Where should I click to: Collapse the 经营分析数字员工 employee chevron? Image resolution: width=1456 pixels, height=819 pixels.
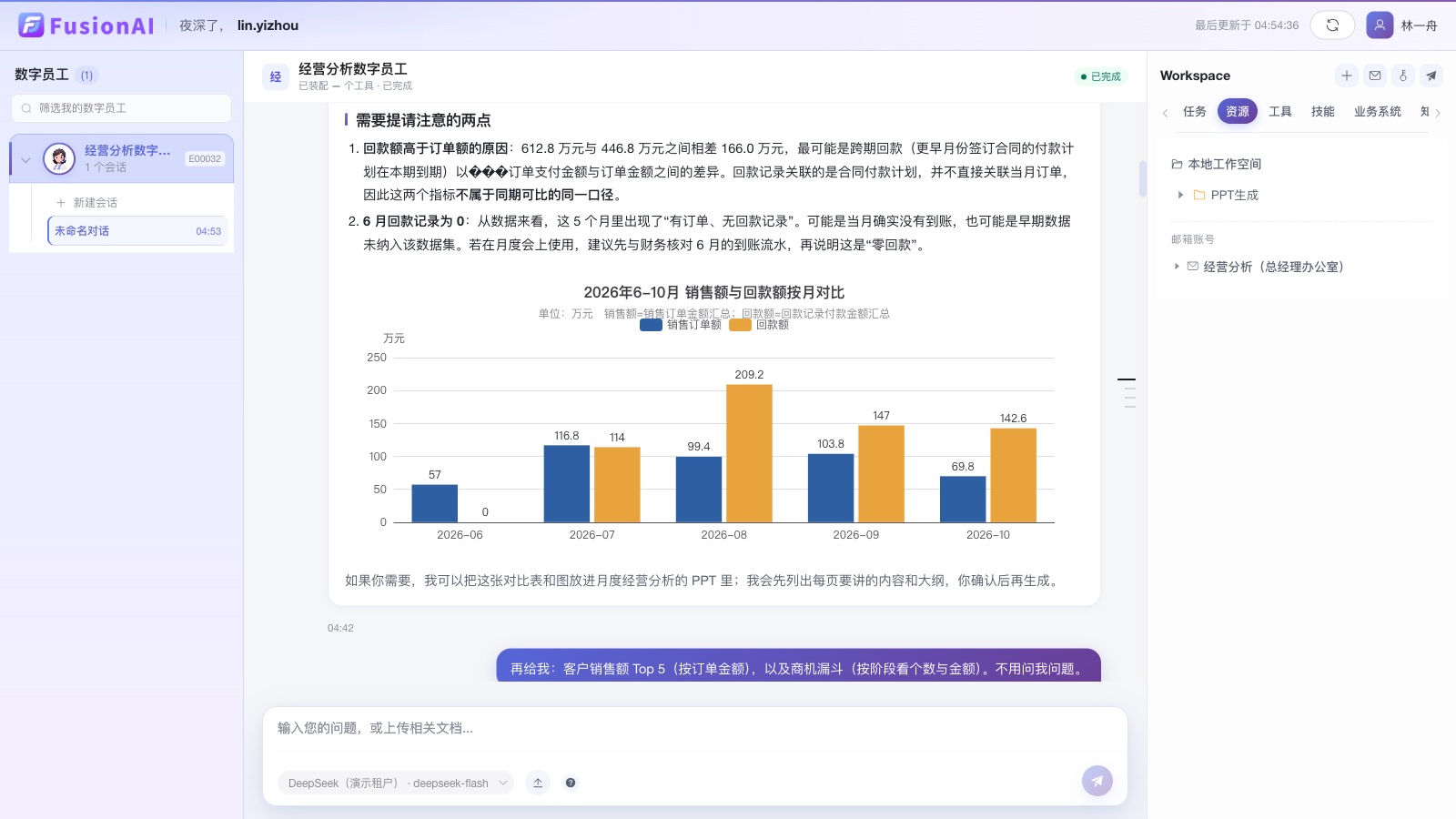point(25,160)
